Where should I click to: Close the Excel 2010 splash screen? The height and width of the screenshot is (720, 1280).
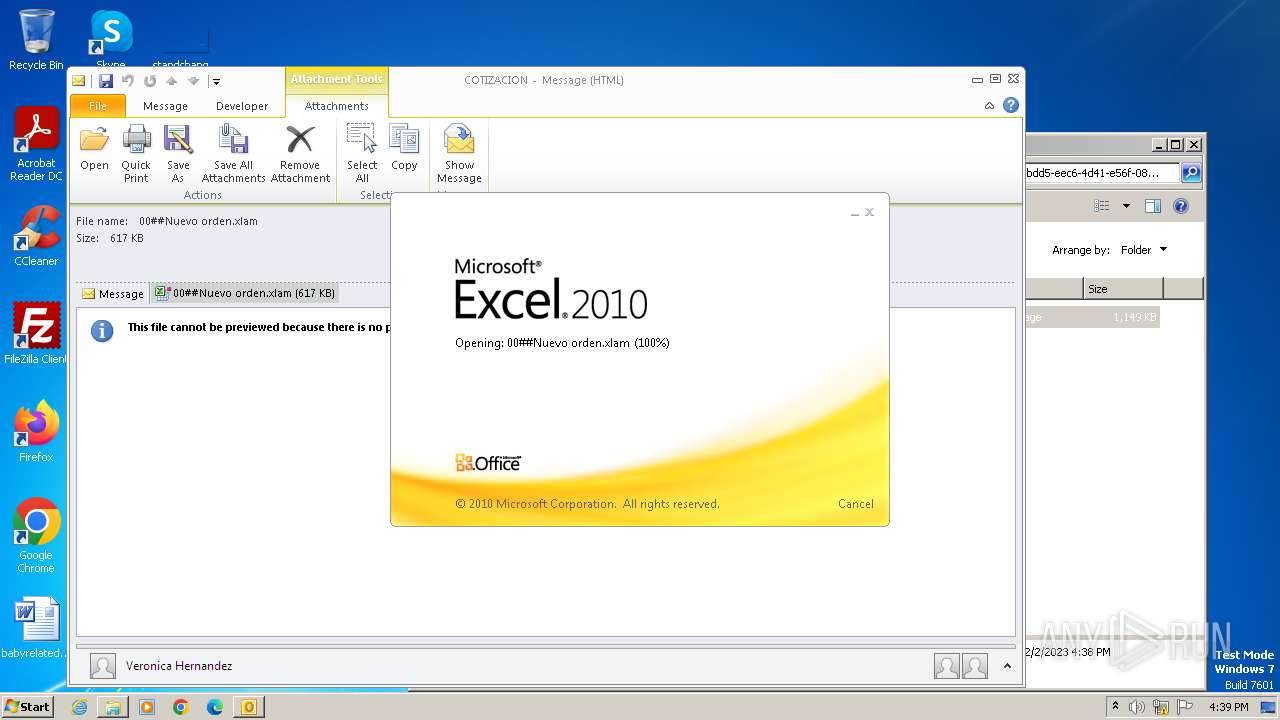click(870, 212)
